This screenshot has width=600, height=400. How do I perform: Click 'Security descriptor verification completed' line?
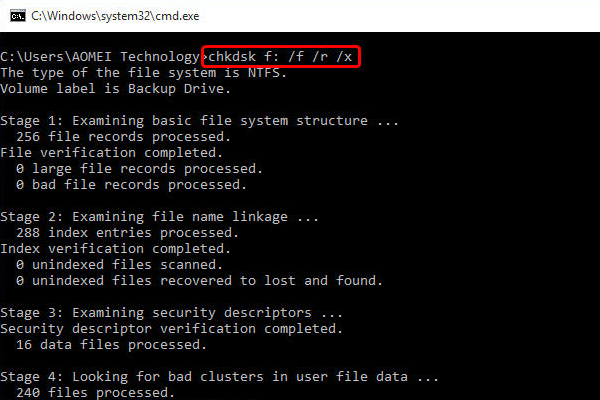[170, 328]
